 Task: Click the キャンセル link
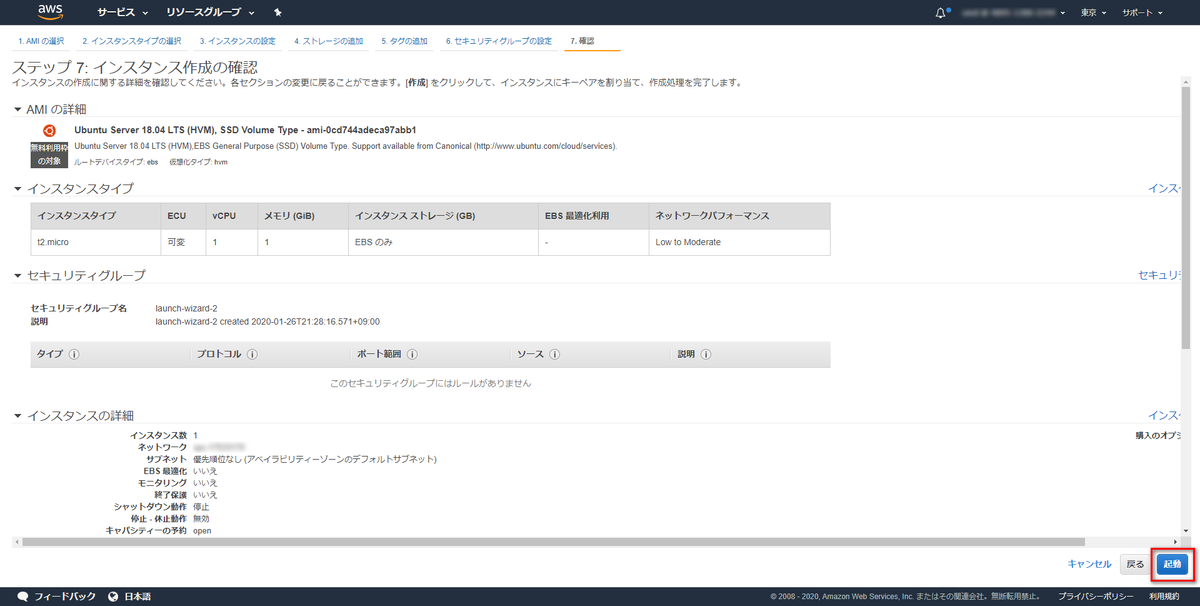click(x=1089, y=564)
